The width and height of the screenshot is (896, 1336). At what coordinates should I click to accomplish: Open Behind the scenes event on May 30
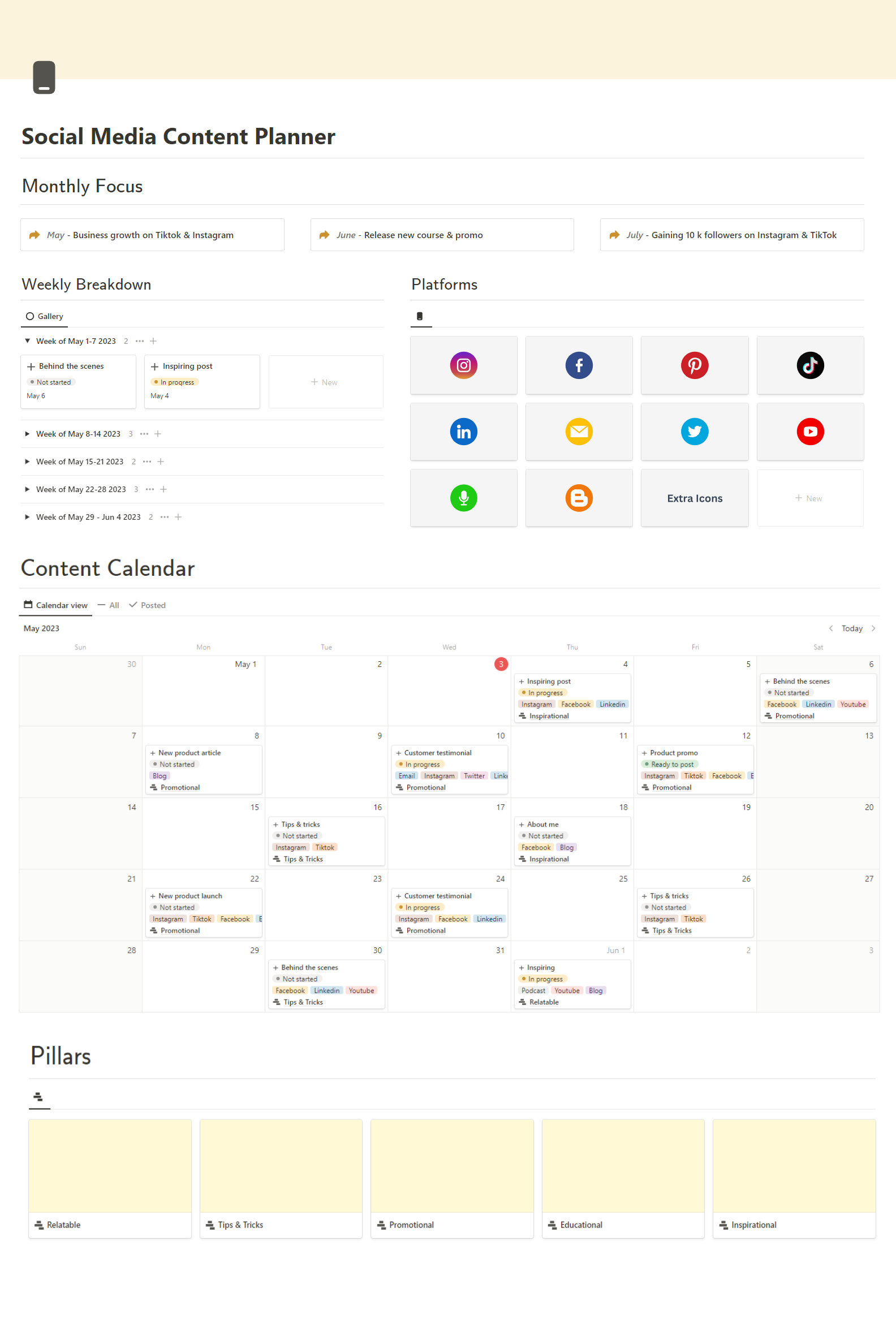tap(326, 984)
